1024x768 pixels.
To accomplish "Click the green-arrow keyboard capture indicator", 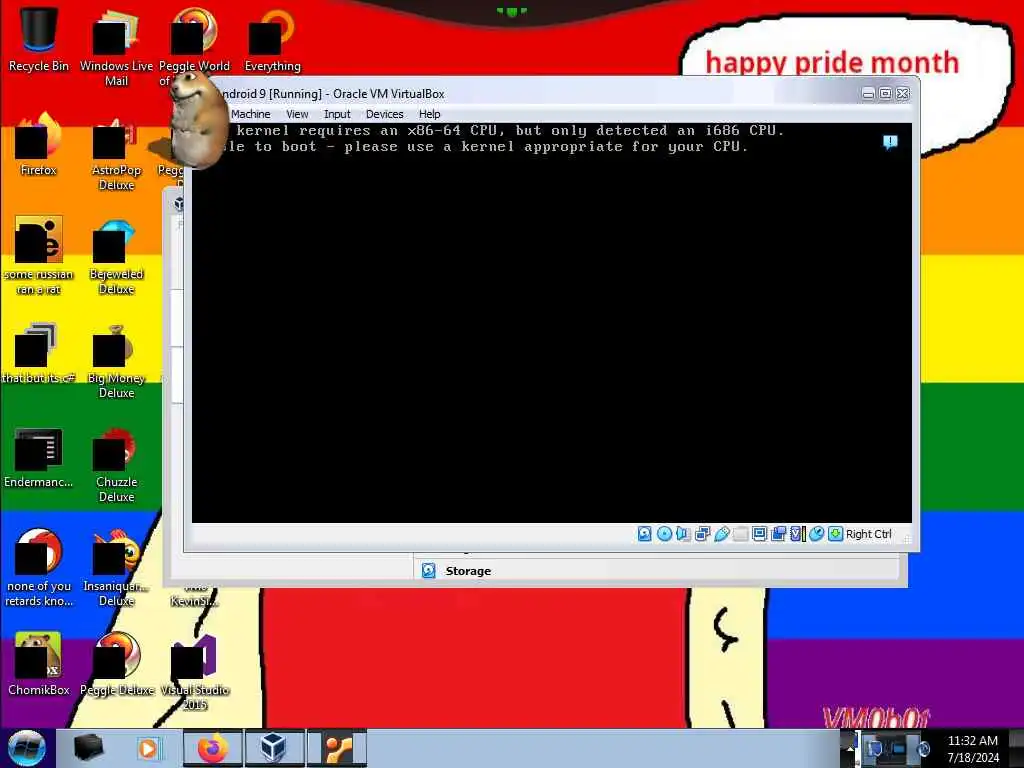I will point(835,534).
